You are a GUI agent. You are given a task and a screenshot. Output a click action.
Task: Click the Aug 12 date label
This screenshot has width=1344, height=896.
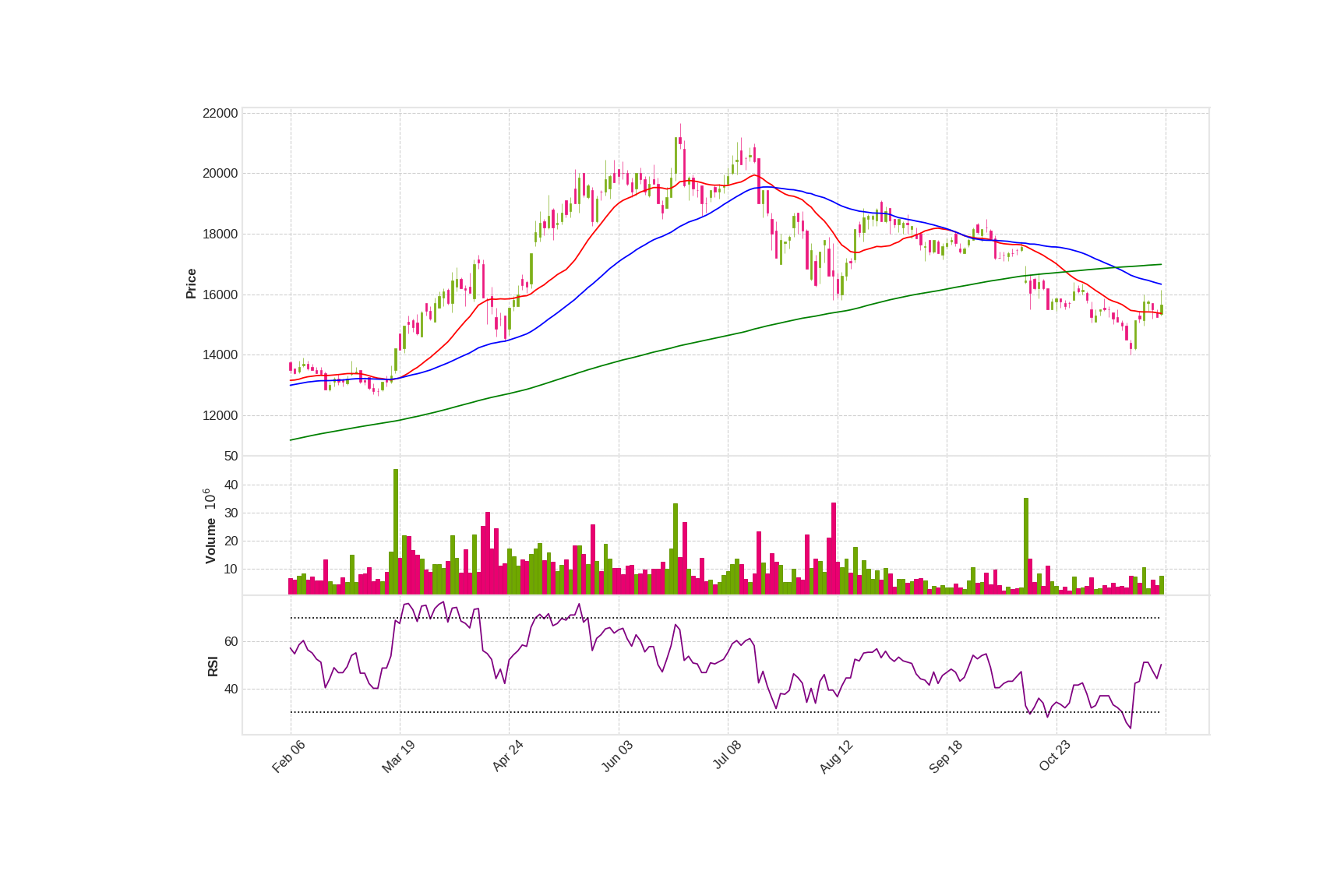pyautogui.click(x=836, y=757)
